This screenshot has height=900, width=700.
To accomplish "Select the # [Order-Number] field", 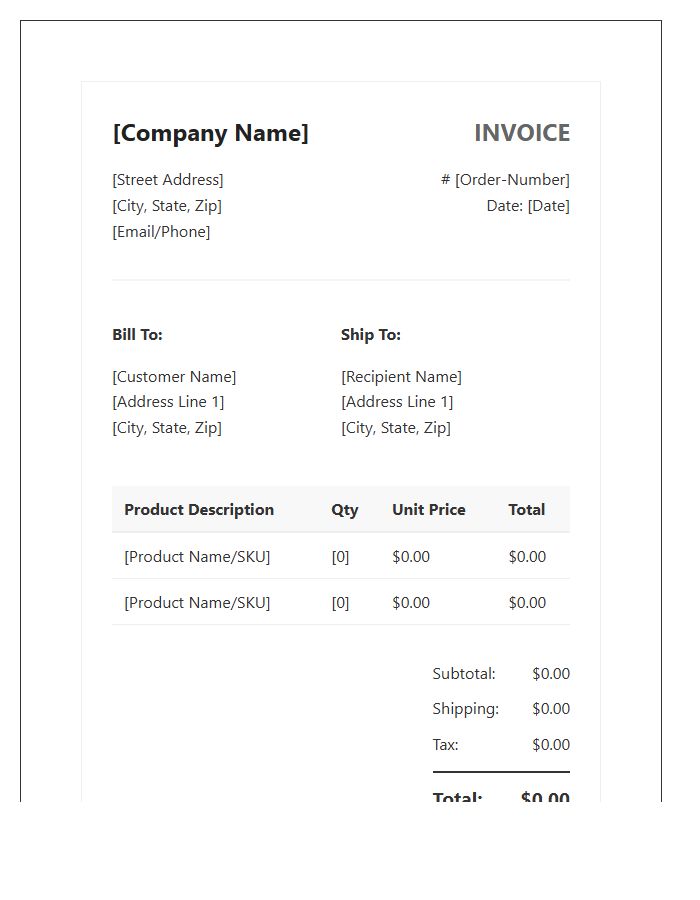I will [505, 180].
